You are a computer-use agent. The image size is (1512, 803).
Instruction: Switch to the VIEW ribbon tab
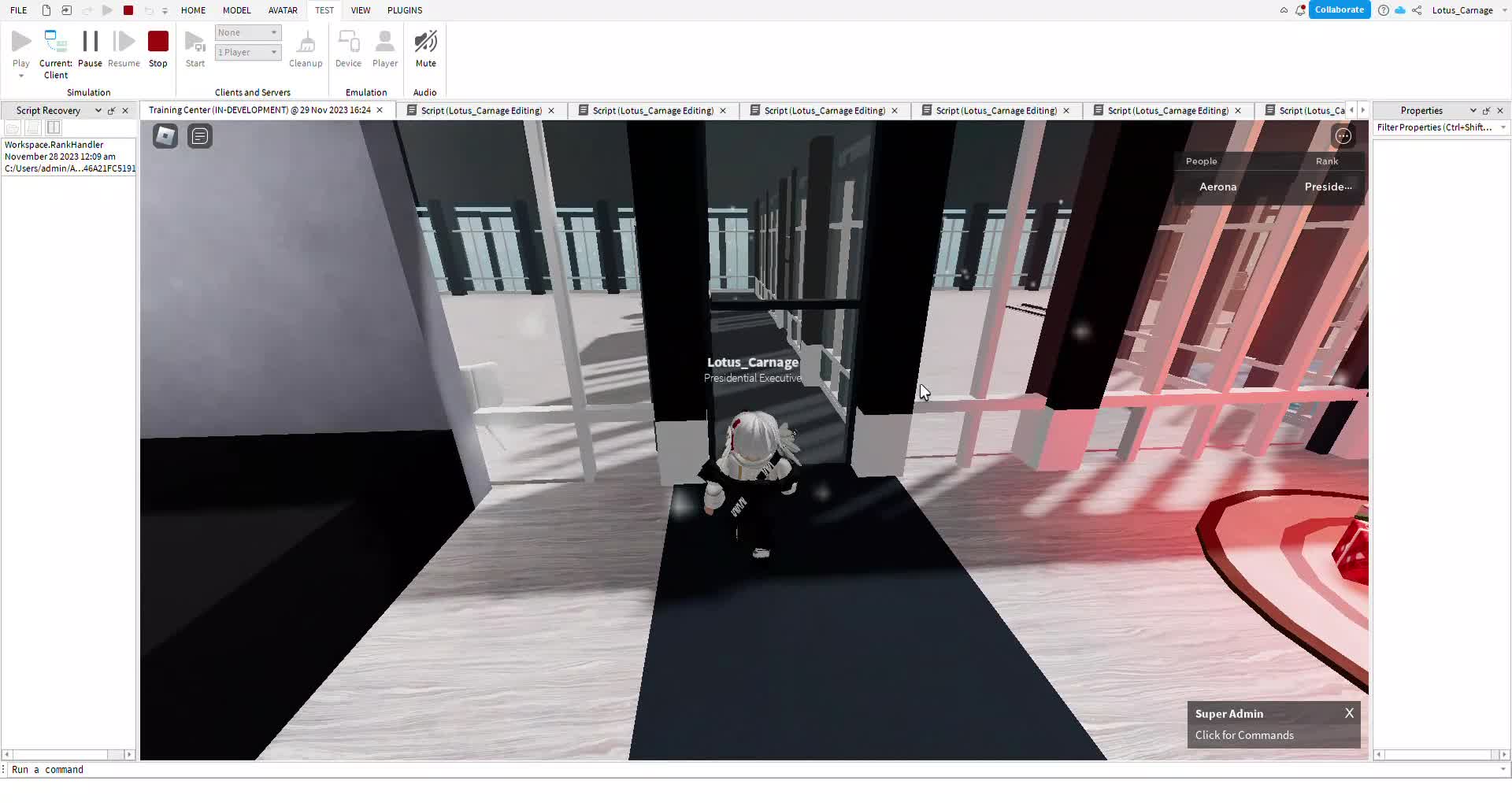(x=361, y=10)
